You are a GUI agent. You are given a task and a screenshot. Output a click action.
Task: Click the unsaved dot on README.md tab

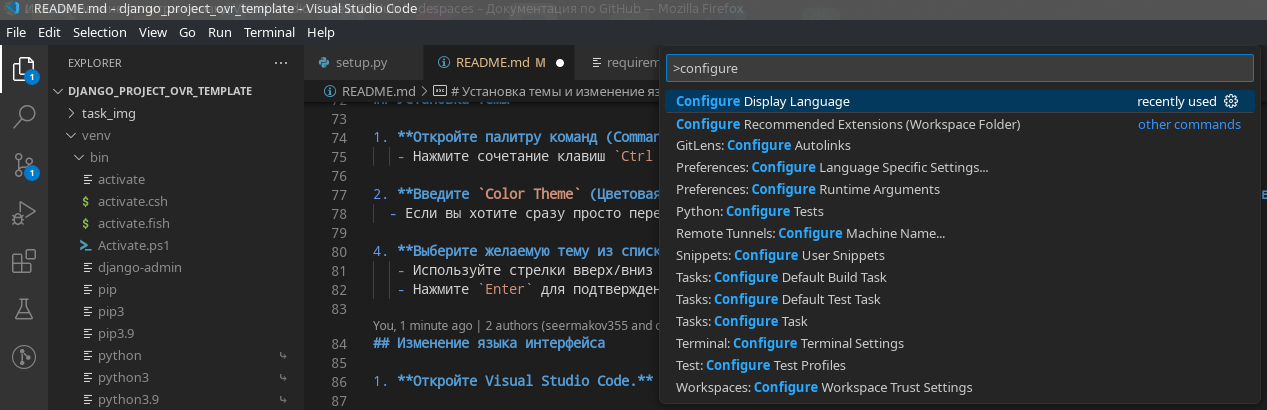(560, 63)
